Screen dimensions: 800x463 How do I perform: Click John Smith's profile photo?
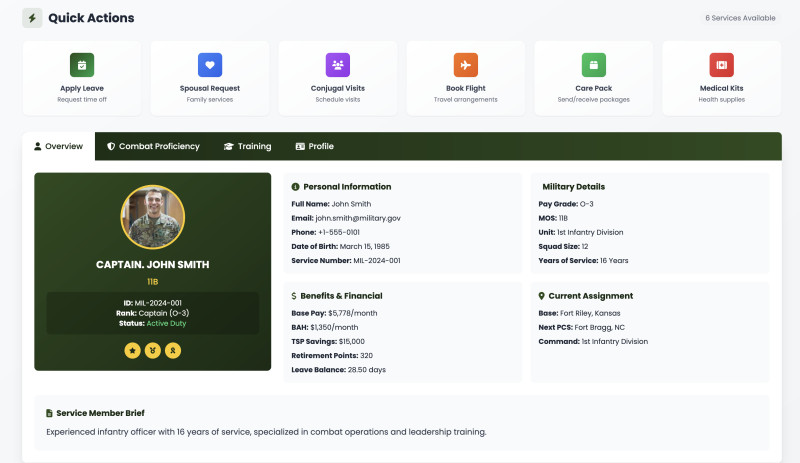coord(152,216)
